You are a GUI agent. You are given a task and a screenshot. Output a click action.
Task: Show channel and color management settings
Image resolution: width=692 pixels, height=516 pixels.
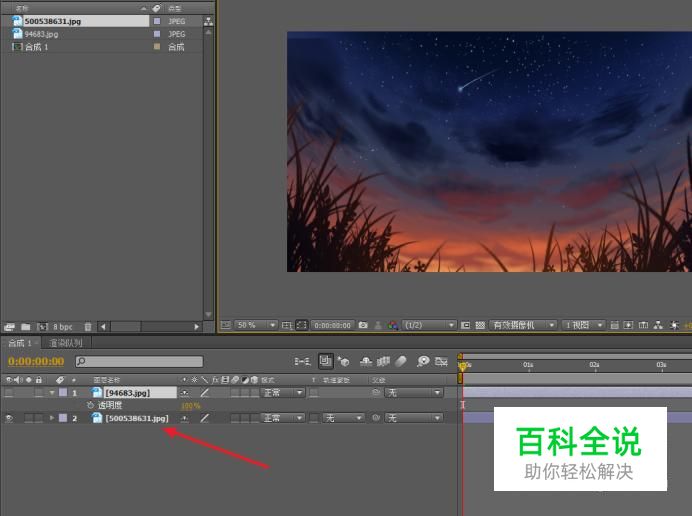(x=392, y=325)
